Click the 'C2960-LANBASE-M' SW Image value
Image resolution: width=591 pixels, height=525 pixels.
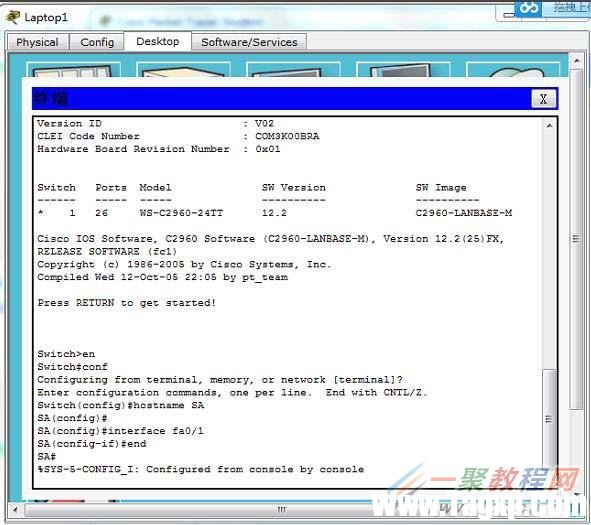click(x=464, y=213)
